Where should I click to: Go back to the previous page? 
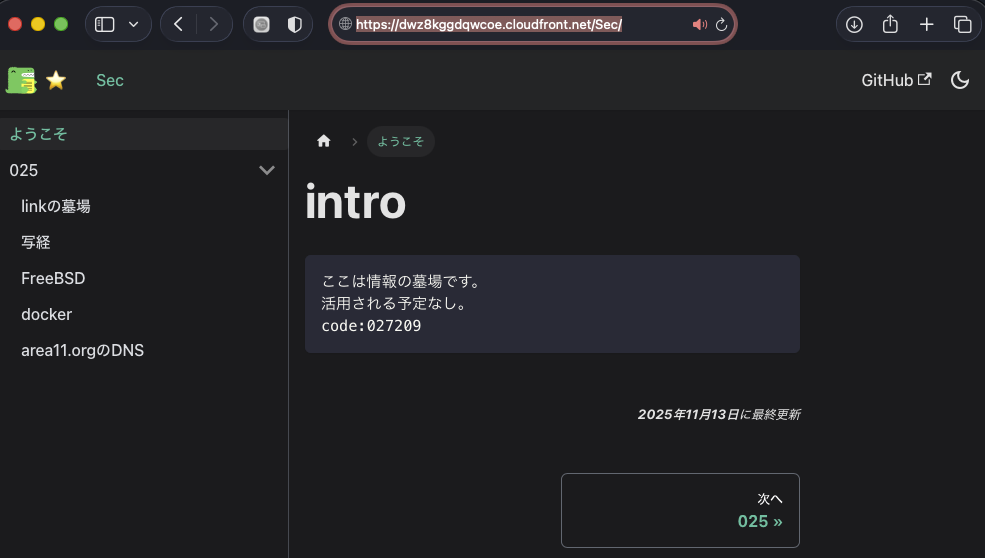pos(178,25)
